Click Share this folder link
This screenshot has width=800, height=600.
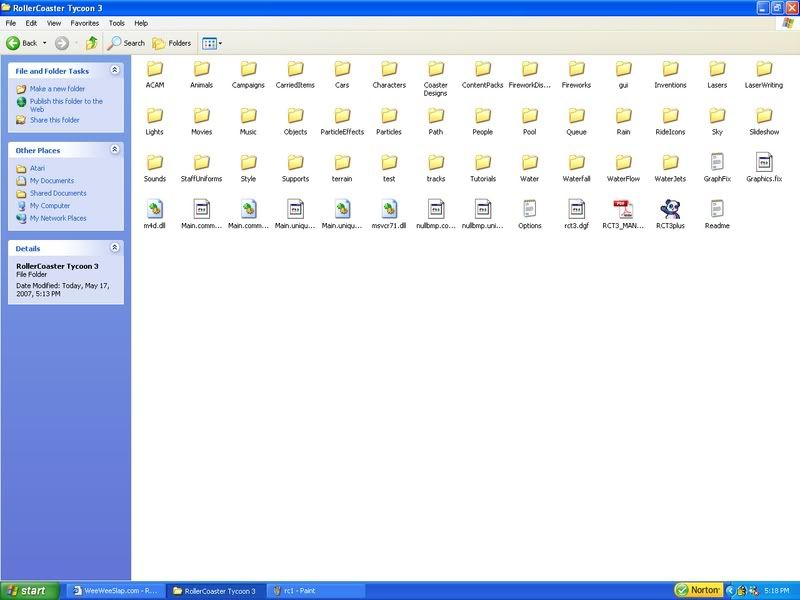click(55, 120)
